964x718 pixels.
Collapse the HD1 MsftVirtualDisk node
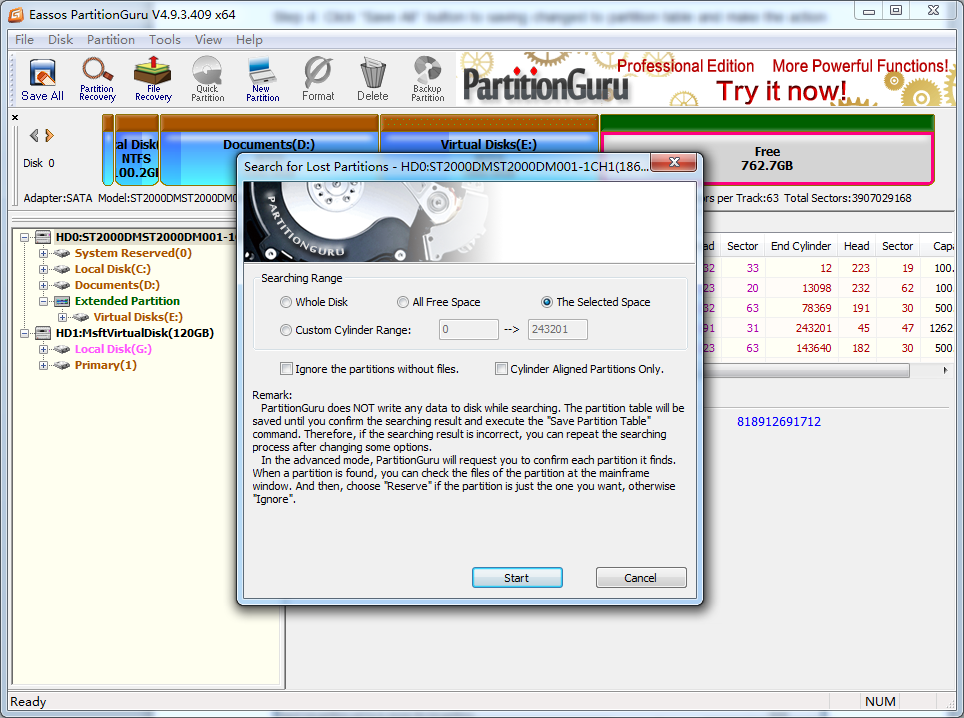25,333
